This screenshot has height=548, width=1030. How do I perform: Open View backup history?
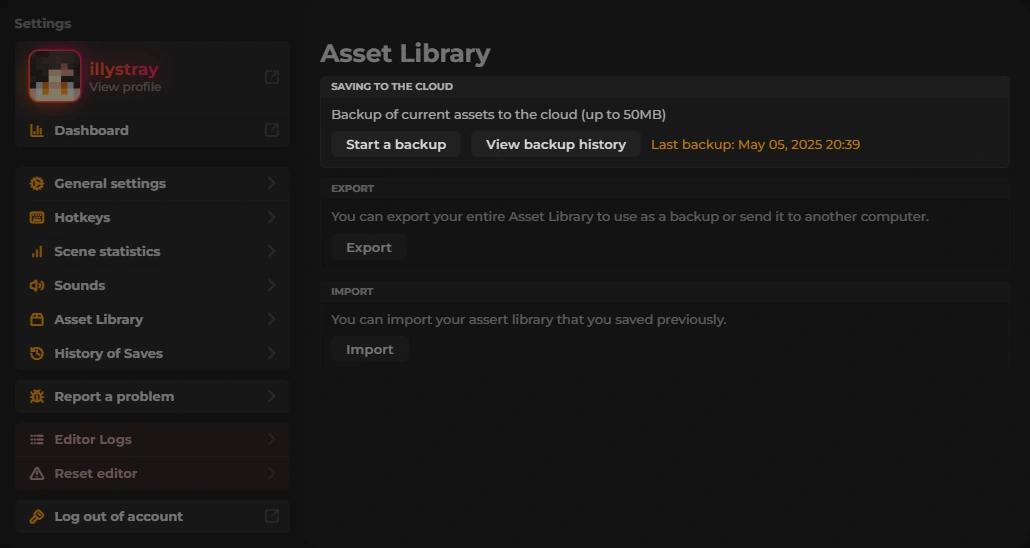[x=556, y=144]
